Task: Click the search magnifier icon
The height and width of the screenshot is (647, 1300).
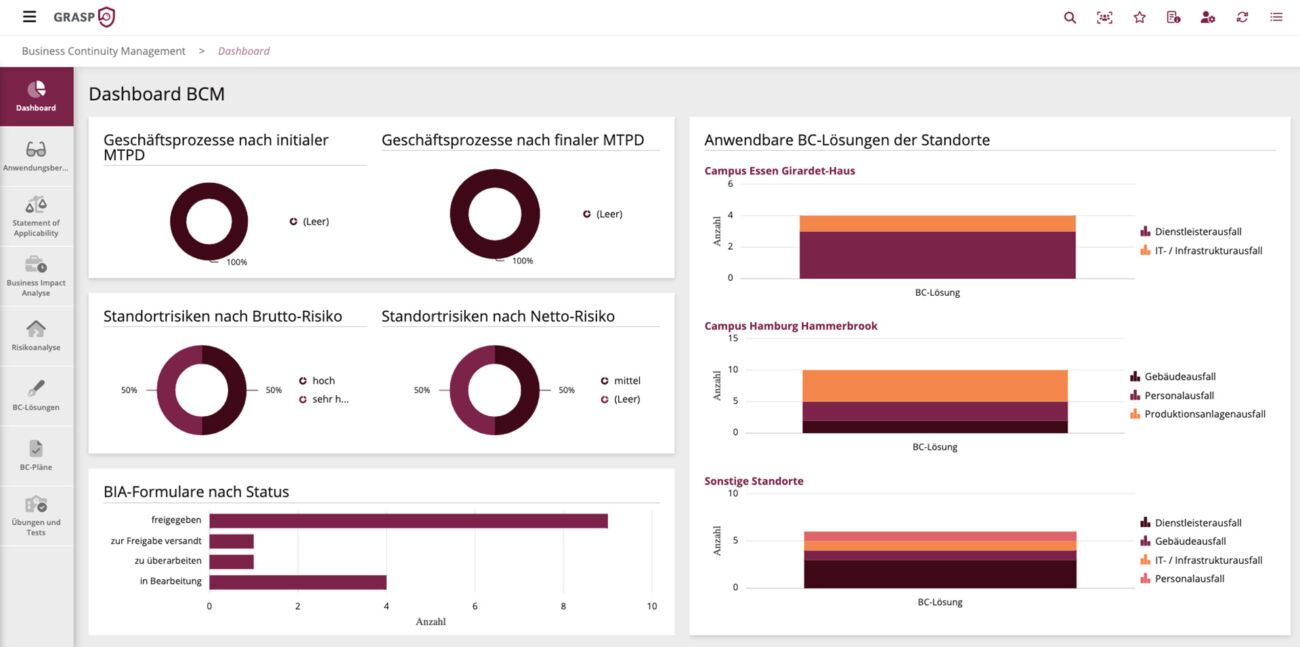Action: point(1070,17)
